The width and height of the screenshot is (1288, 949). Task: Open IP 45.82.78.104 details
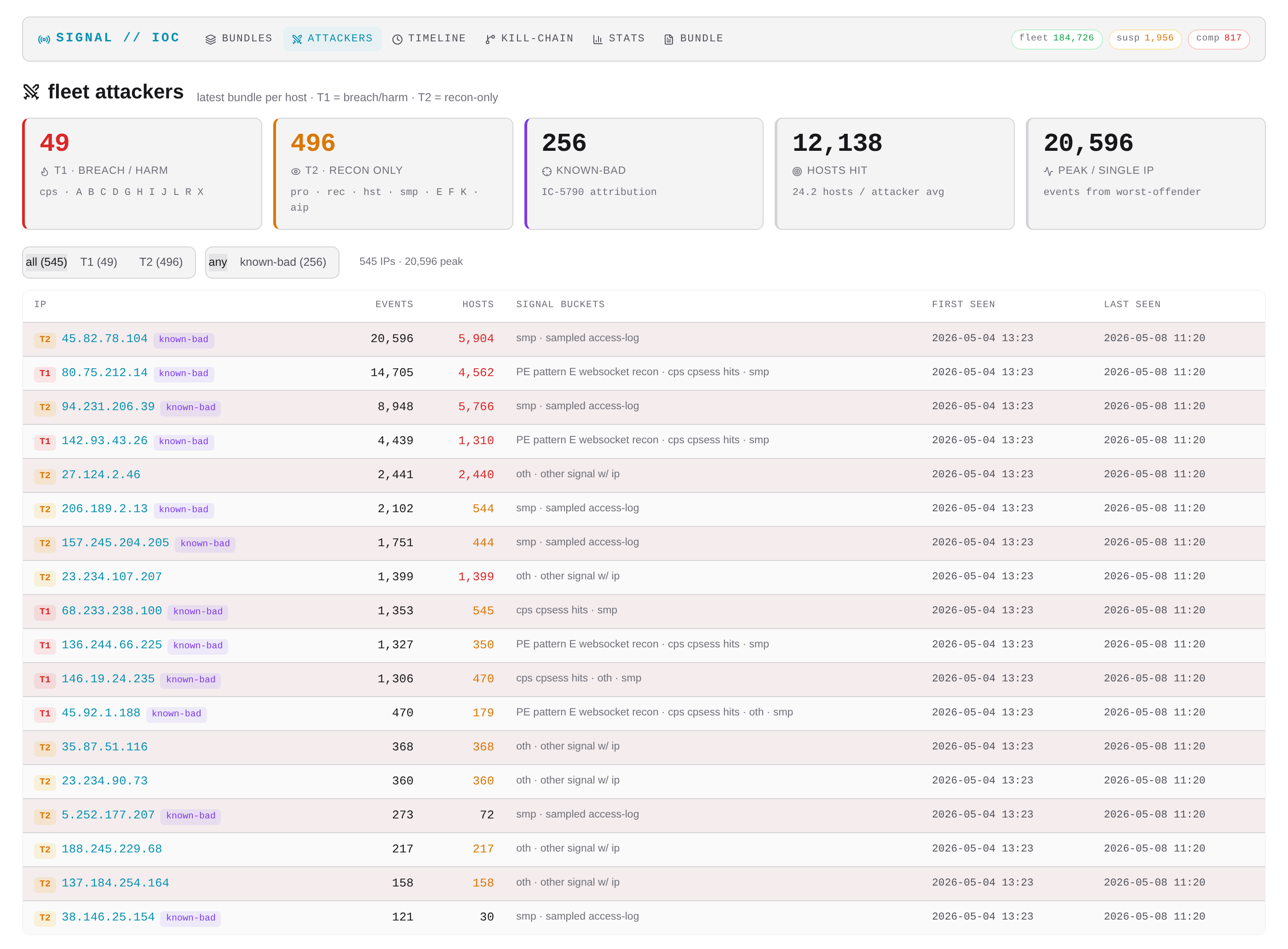(x=104, y=338)
